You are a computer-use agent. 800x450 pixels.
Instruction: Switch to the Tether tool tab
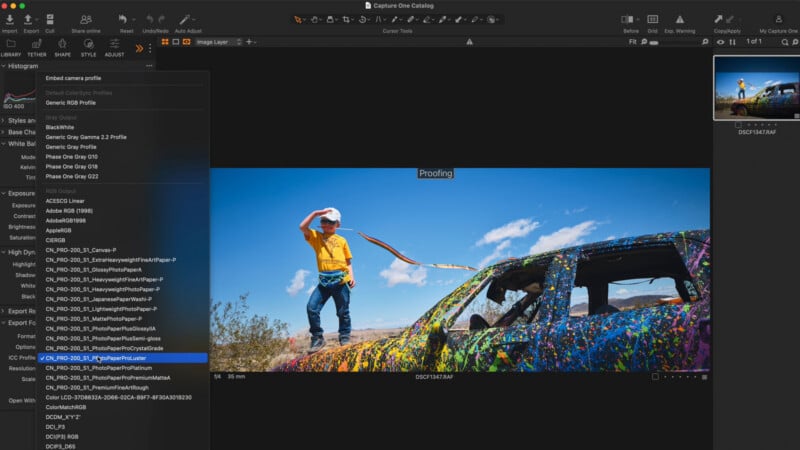(x=36, y=47)
